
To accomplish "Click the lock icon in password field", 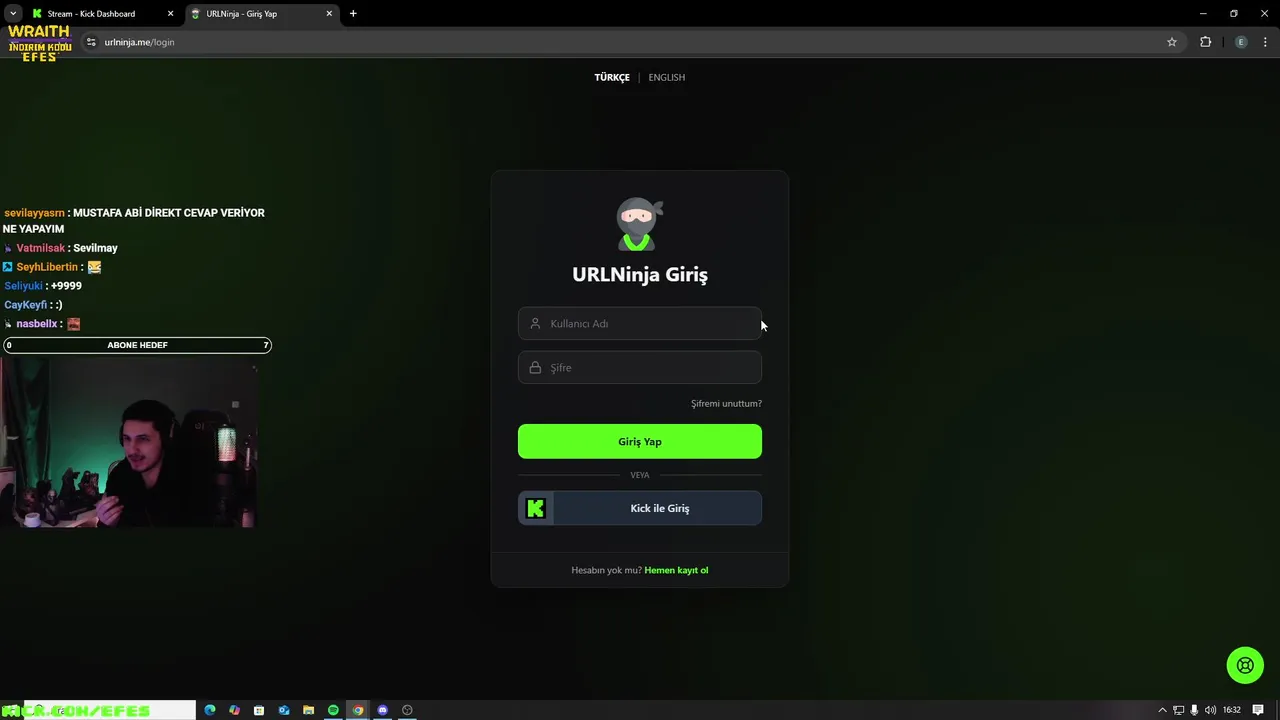I will [x=535, y=368].
